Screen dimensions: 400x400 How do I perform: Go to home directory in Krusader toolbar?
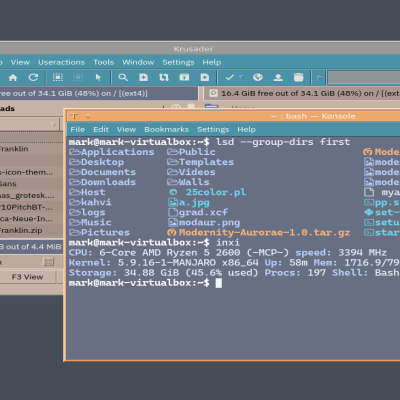coord(13,78)
